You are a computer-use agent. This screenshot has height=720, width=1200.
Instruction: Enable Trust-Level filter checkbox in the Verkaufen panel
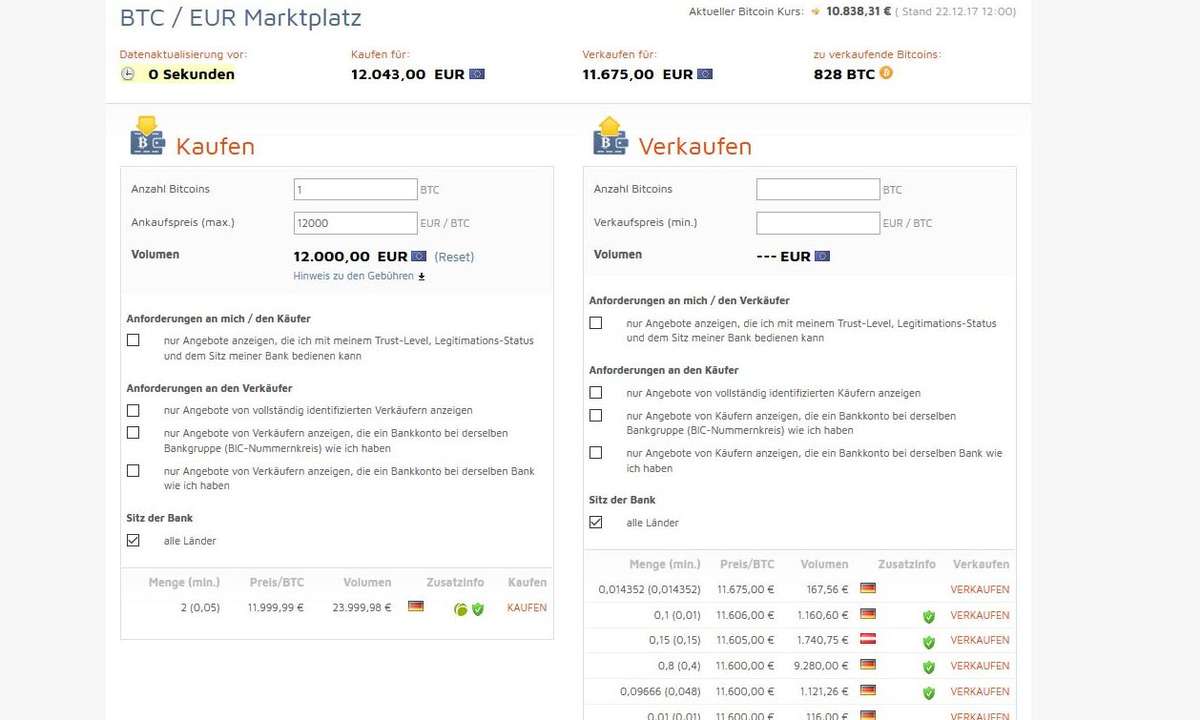(x=596, y=323)
